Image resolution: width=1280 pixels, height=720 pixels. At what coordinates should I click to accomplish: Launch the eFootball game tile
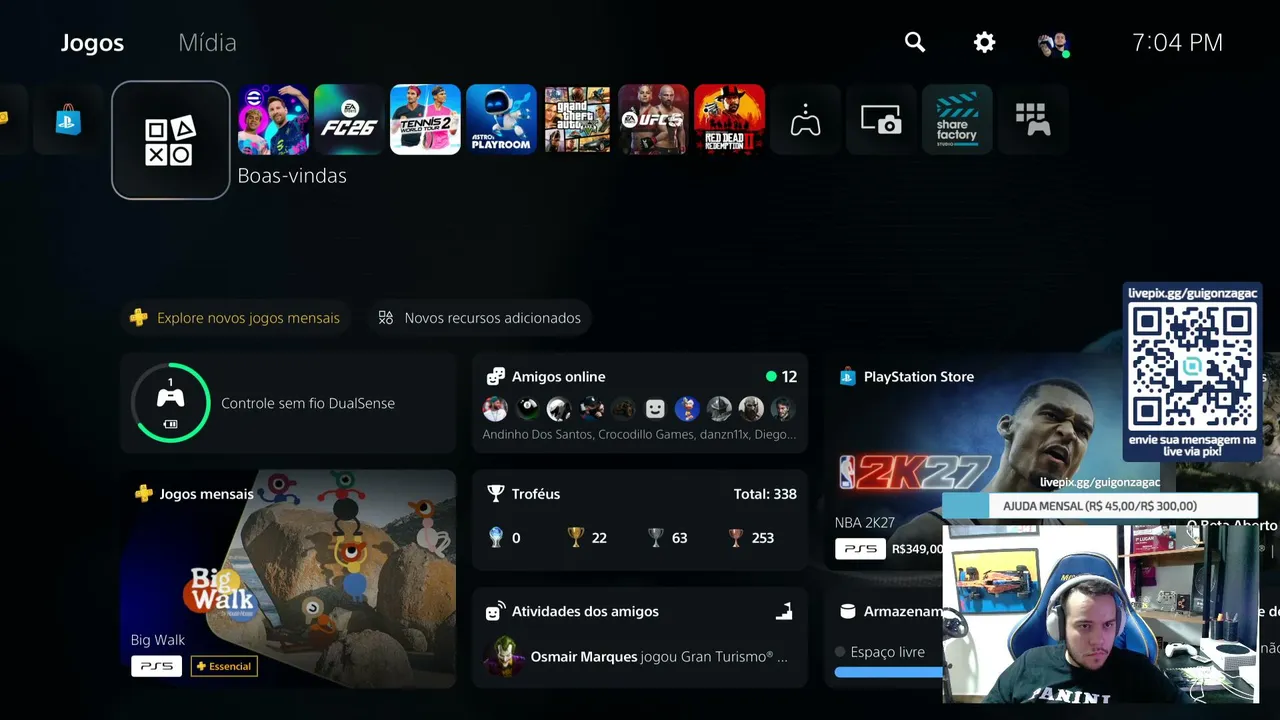(274, 120)
